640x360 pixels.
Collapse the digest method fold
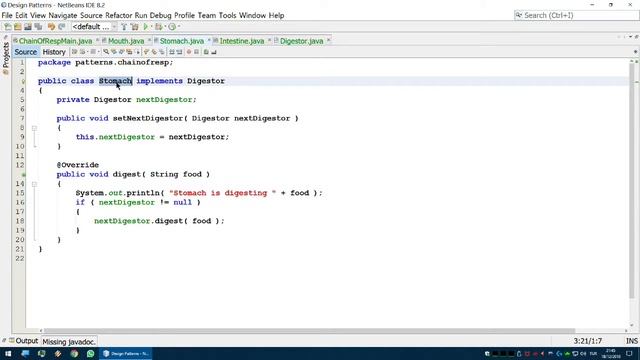[x=34, y=184]
